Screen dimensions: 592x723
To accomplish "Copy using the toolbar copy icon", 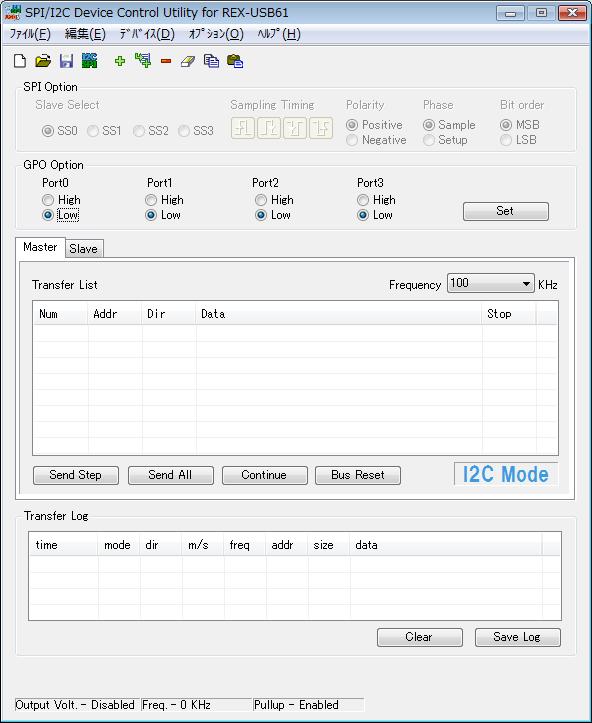I will [x=211, y=61].
